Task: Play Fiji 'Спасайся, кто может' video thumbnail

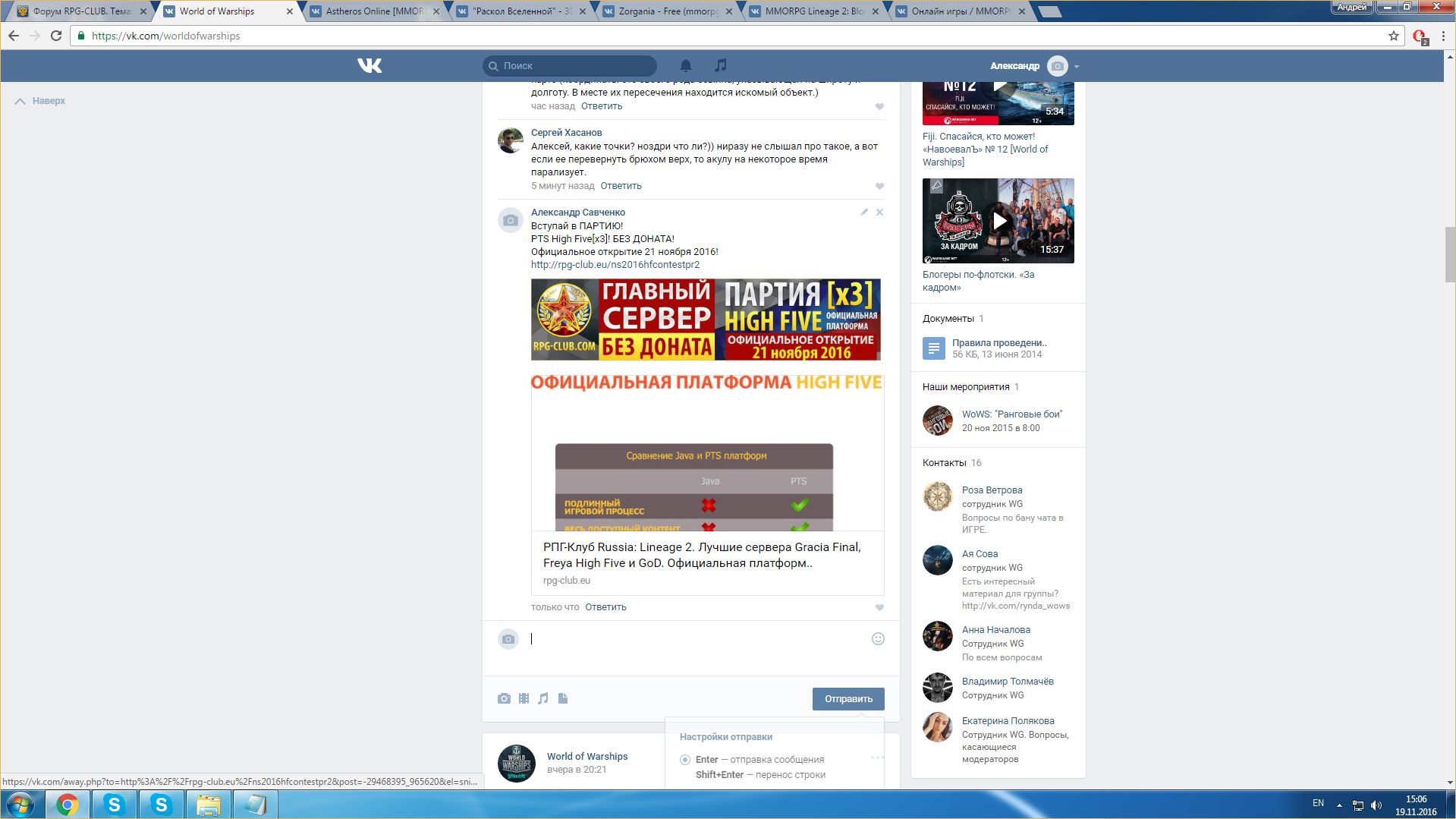Action: coord(998,103)
